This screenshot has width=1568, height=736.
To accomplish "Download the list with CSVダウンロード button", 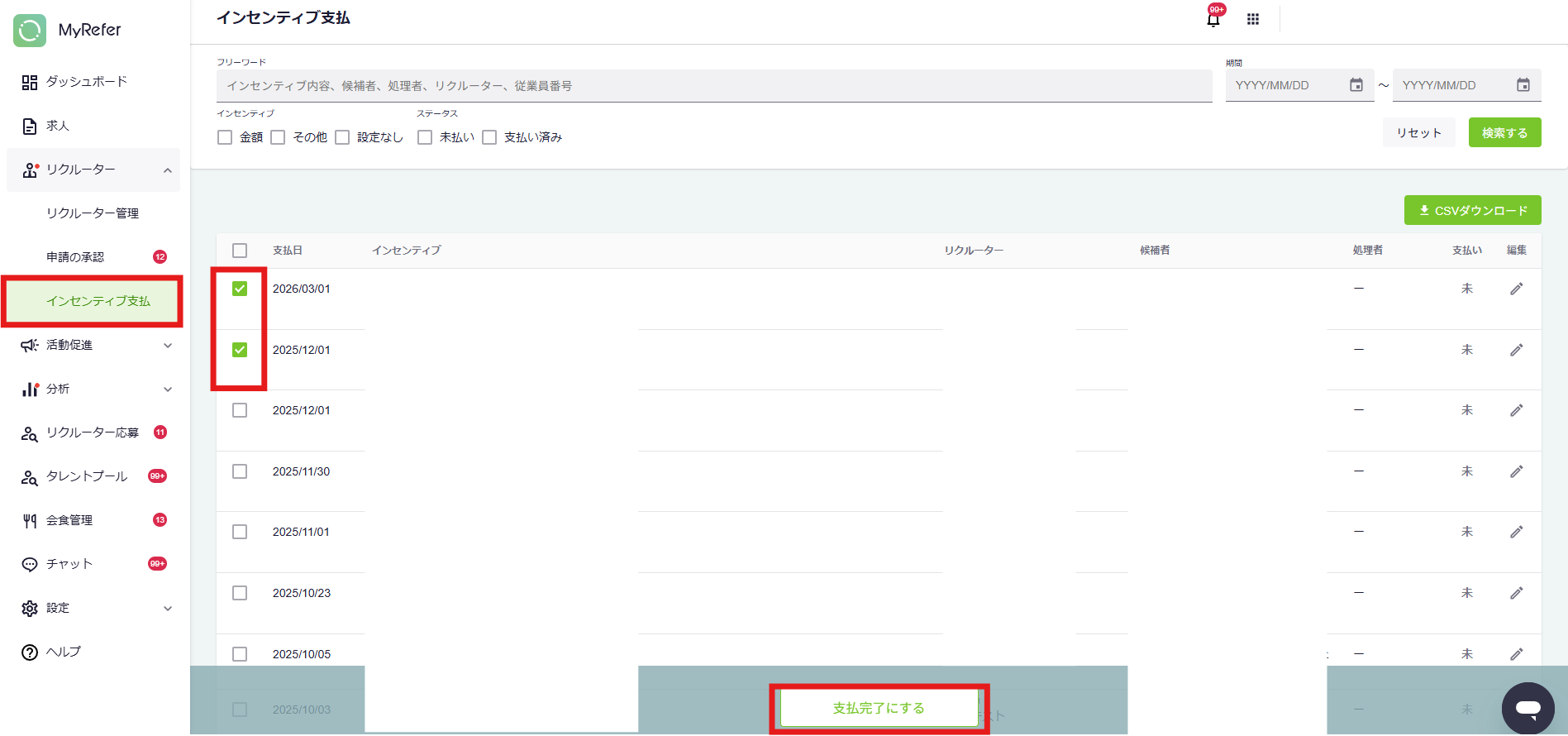I will (x=1472, y=210).
